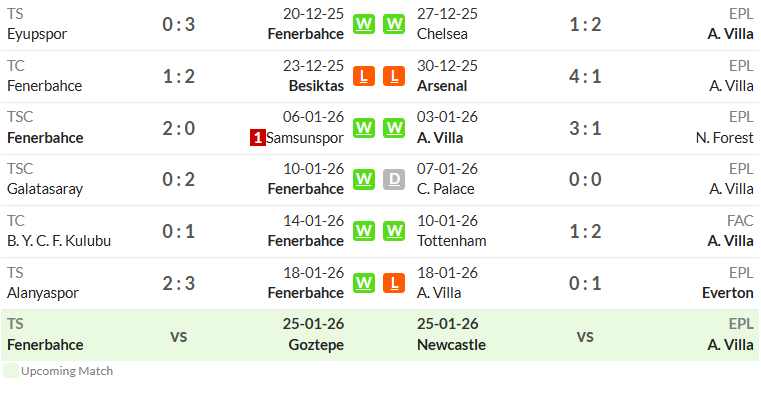Image resolution: width=761 pixels, height=402 pixels.
Task: Open the 4:1 Arsenal match score
Action: pos(585,76)
